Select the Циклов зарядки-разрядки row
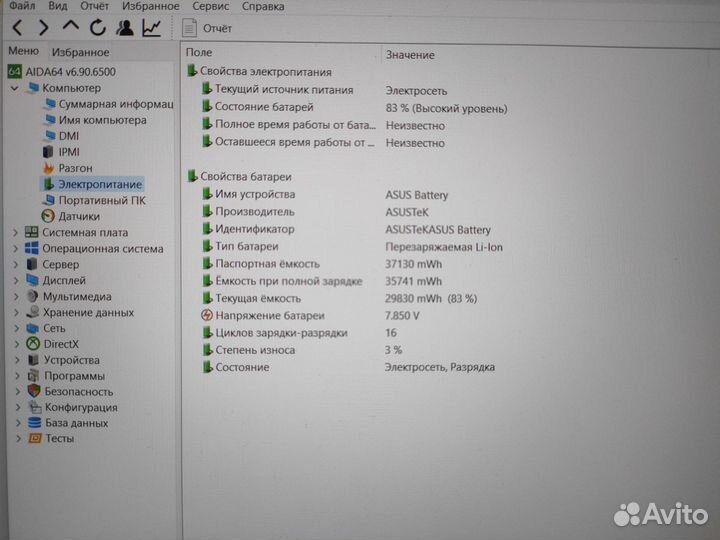Screen dimensions: 720x540 coord(299,333)
